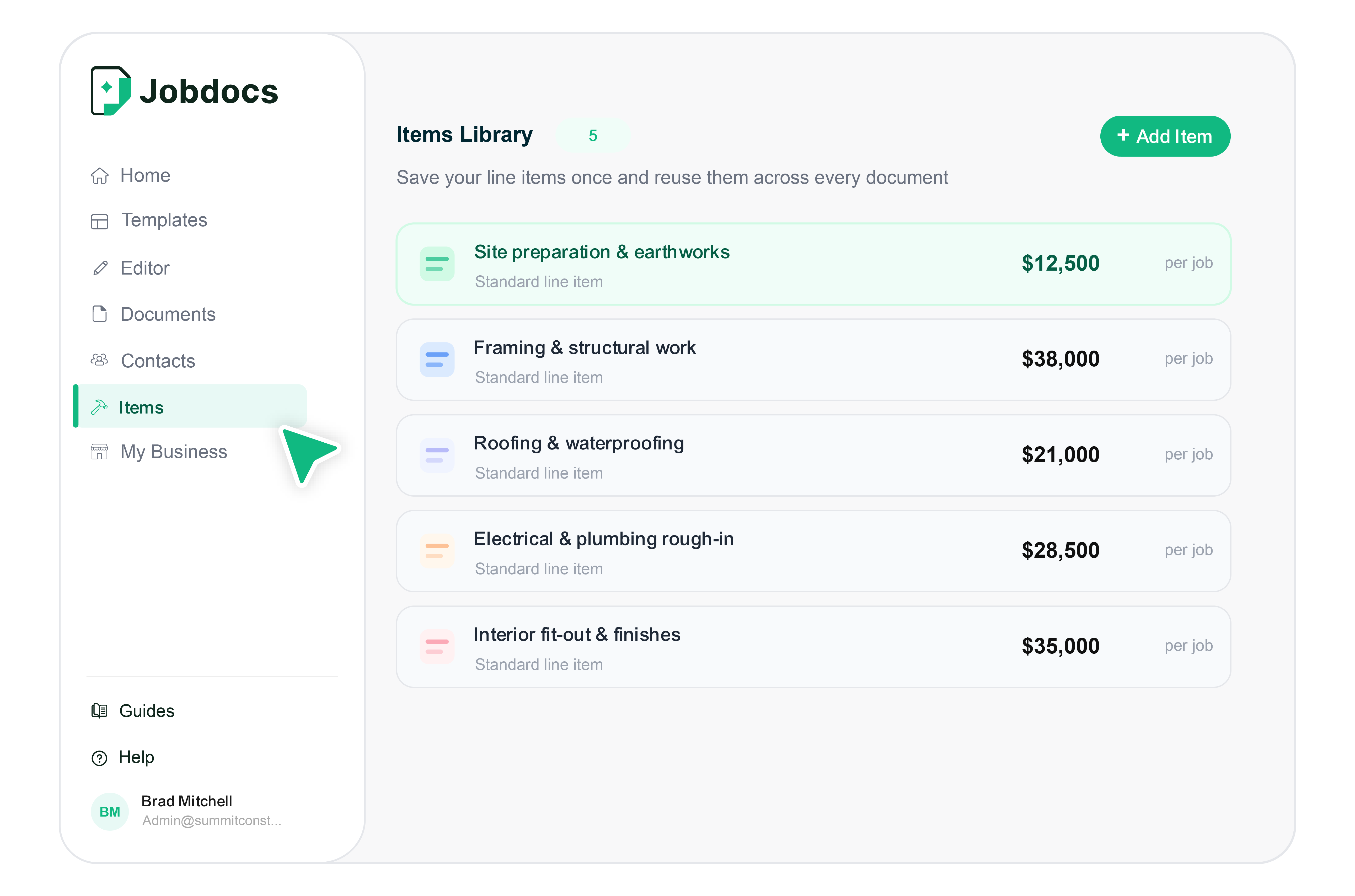1355x896 pixels.
Task: Click the Guides book icon
Action: (x=99, y=710)
